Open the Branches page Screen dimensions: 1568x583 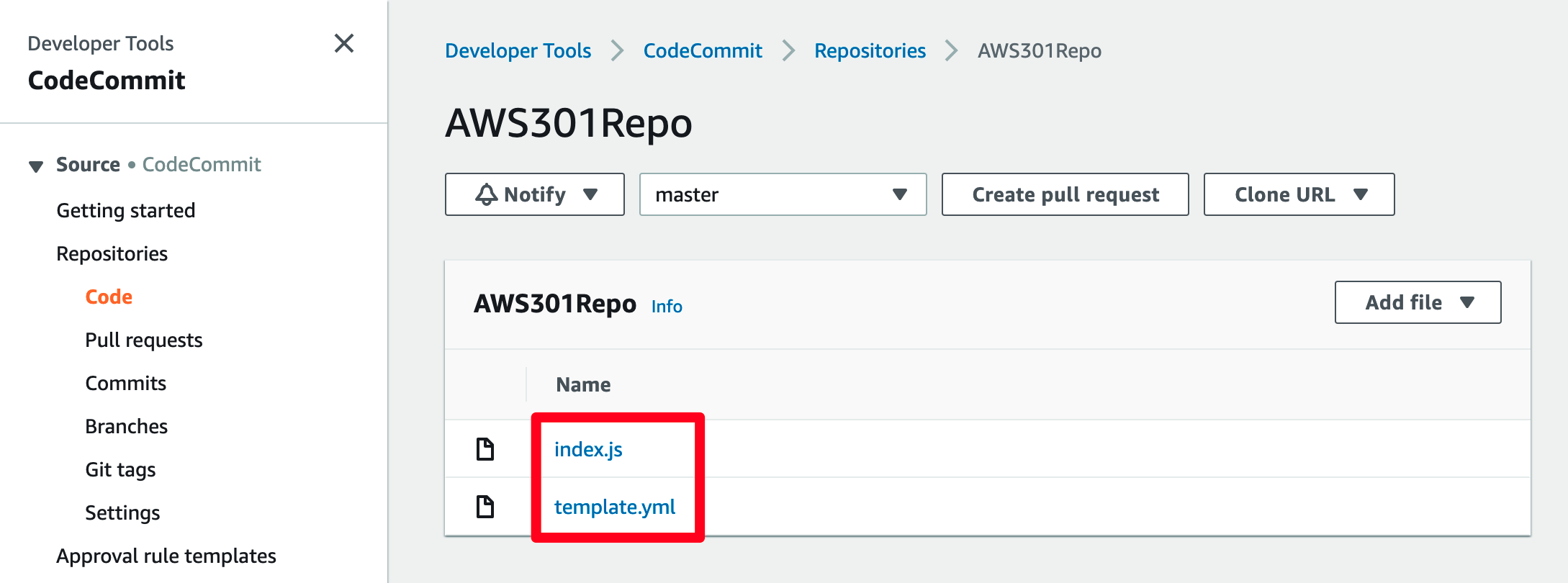127,426
